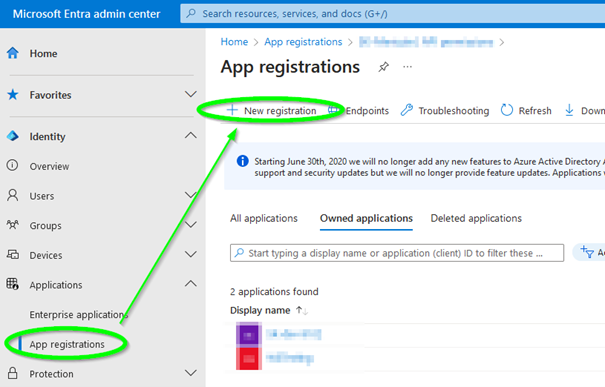Click the Applications grid icon
This screenshot has width=605, height=387.
[x=12, y=284]
